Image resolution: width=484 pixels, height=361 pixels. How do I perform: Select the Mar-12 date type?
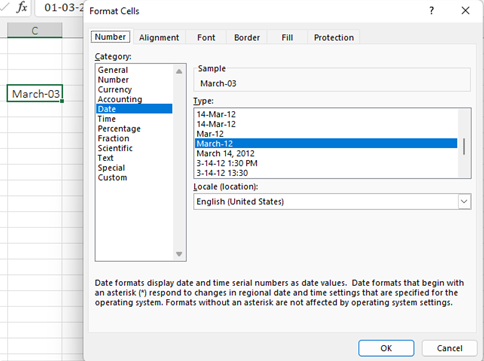(326, 134)
